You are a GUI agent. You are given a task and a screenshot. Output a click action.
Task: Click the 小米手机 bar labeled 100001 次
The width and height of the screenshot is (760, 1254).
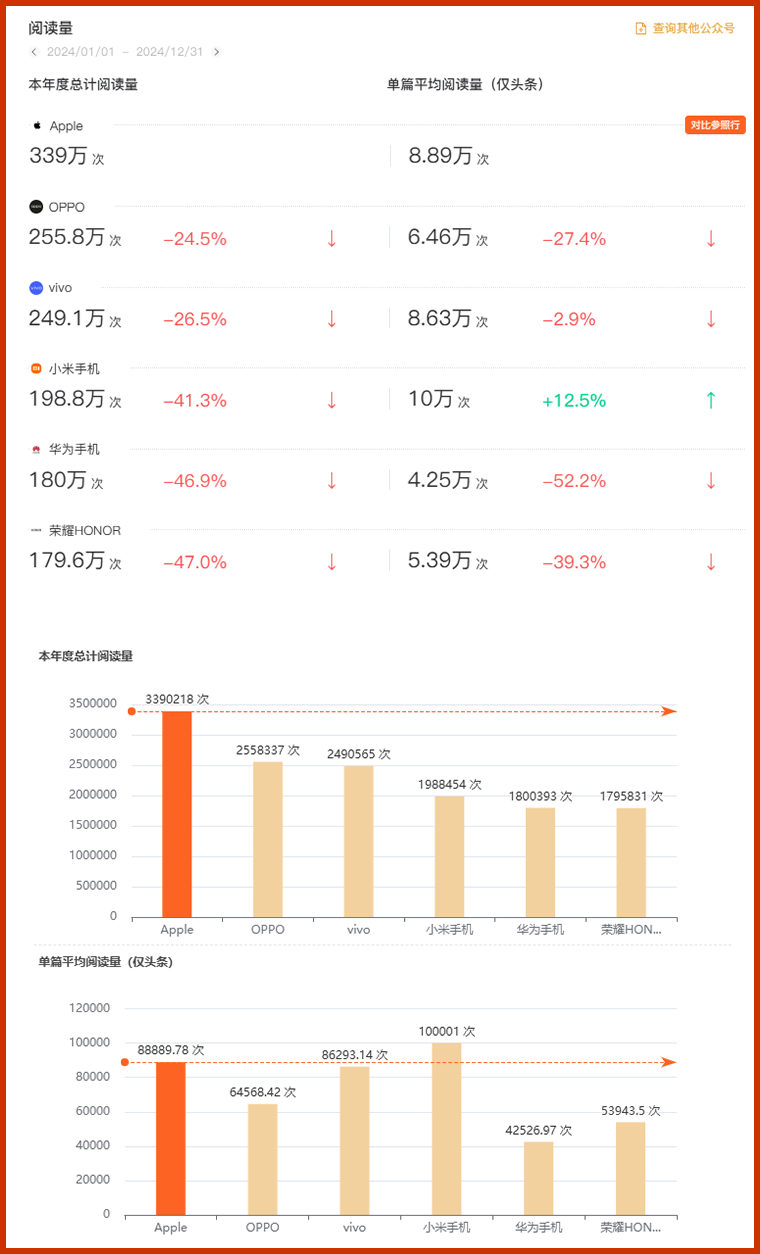point(447,1129)
